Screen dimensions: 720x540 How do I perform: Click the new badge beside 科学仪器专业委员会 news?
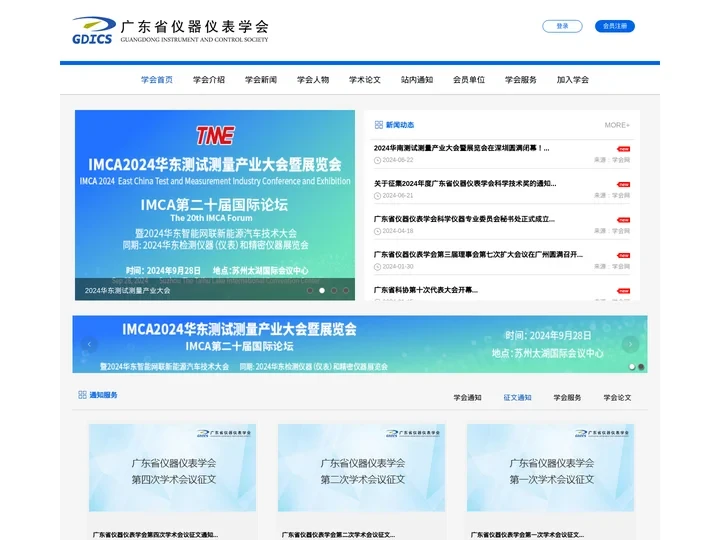(x=624, y=220)
